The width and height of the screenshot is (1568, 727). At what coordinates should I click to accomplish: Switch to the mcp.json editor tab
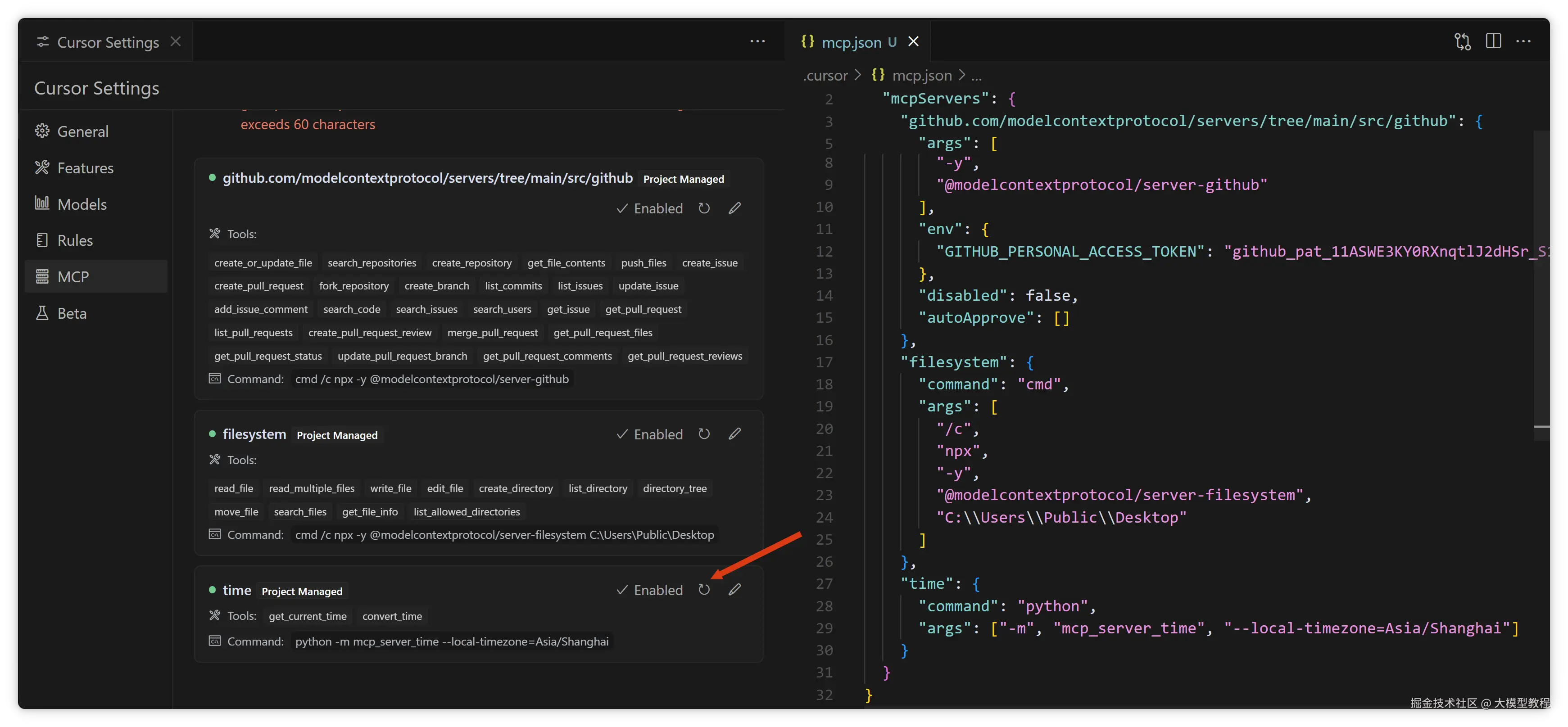[851, 42]
